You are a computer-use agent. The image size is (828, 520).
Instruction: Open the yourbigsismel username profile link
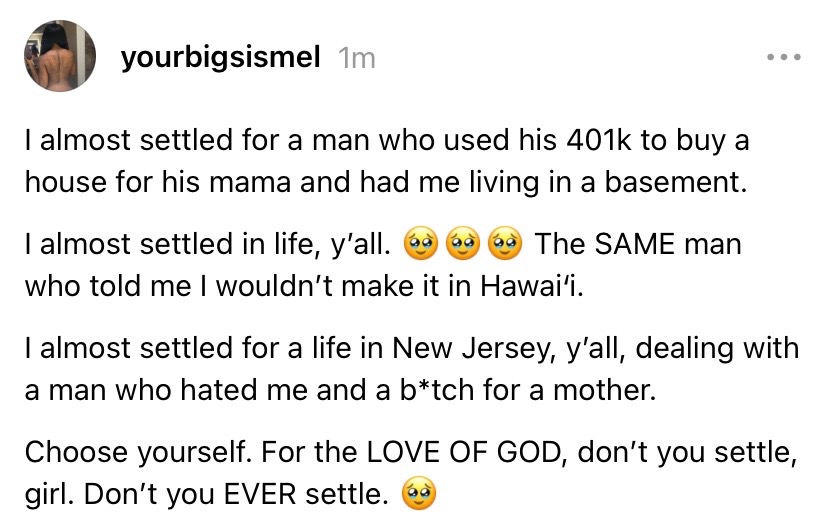[220, 57]
